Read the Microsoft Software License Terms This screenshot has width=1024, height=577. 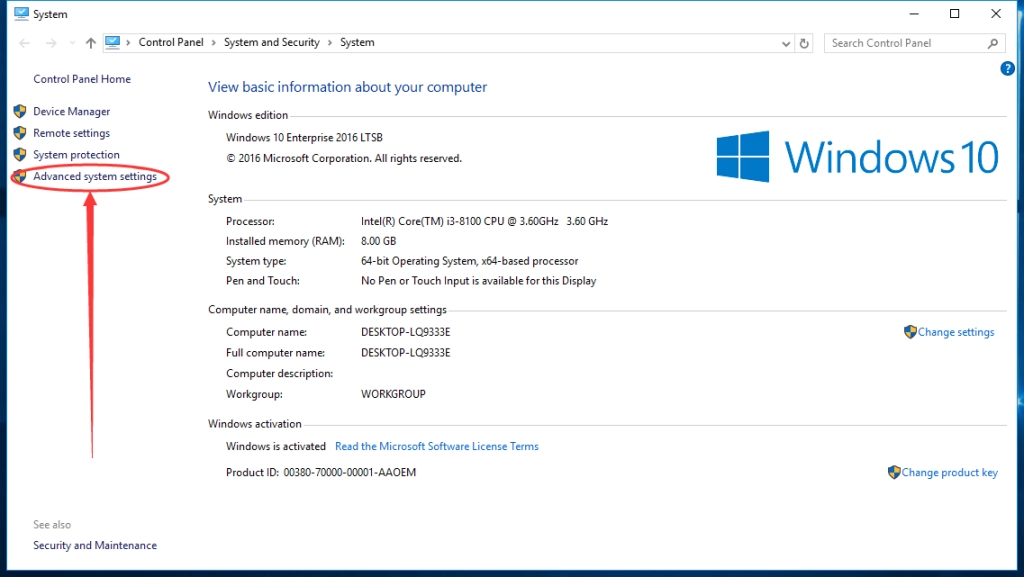point(436,446)
